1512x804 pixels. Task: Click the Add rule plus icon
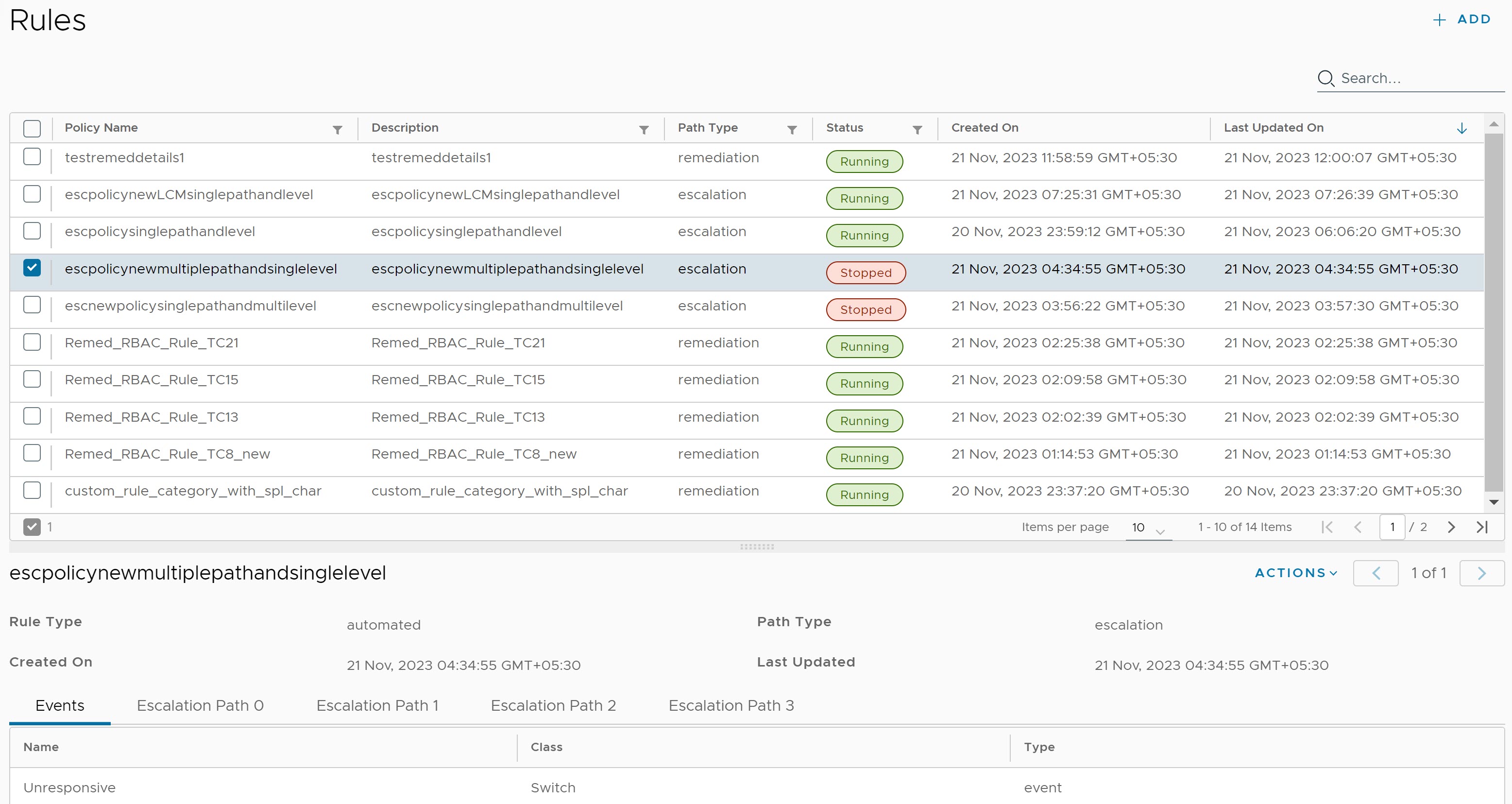pyautogui.click(x=1439, y=20)
